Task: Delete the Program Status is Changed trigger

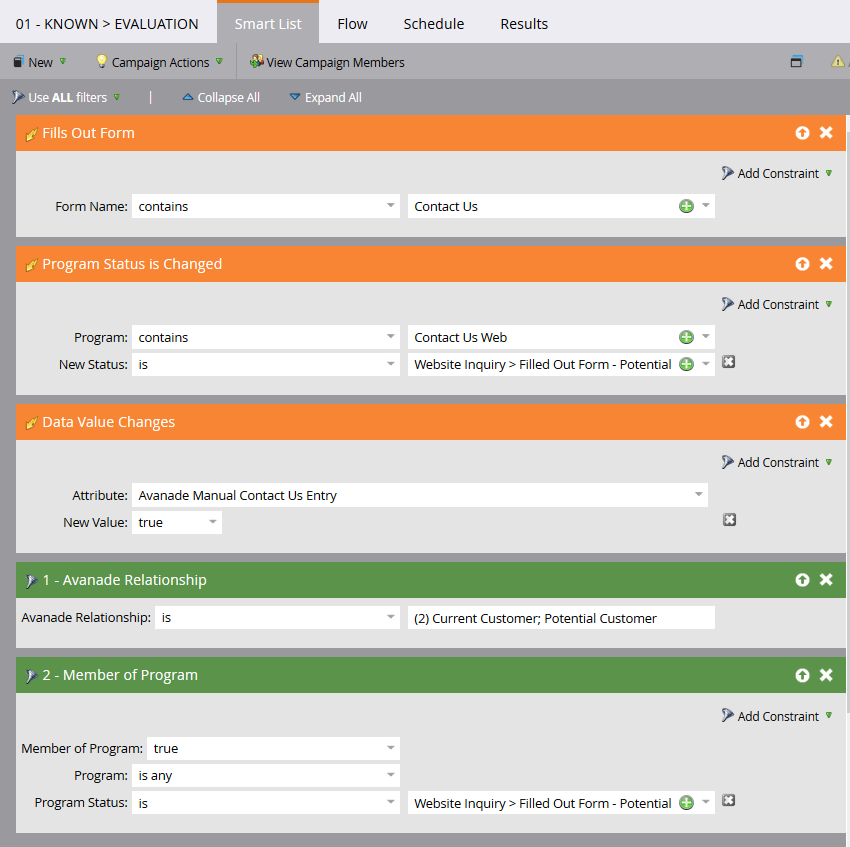Action: tap(826, 264)
